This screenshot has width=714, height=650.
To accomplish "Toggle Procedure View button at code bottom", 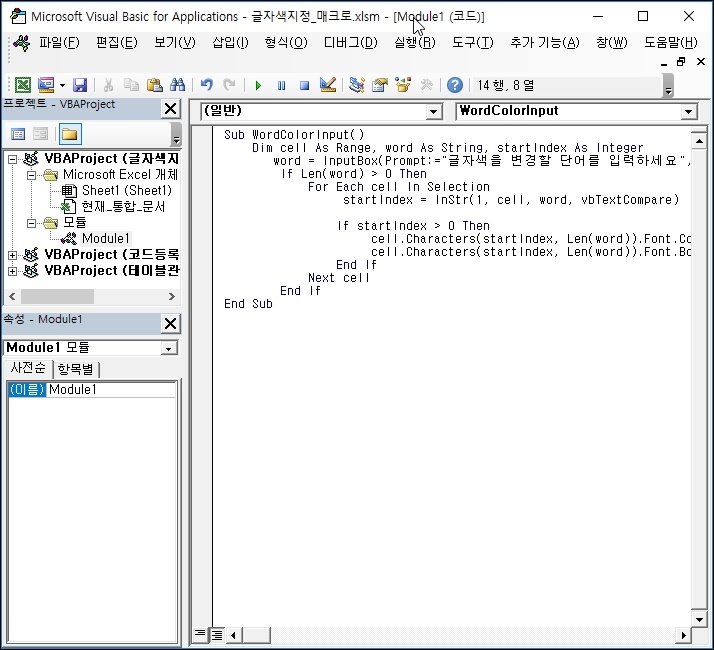I will (x=200, y=634).
